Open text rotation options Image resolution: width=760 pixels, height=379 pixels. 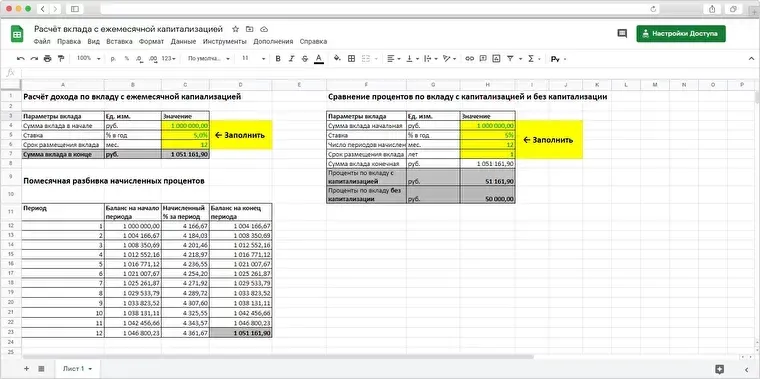(449, 59)
